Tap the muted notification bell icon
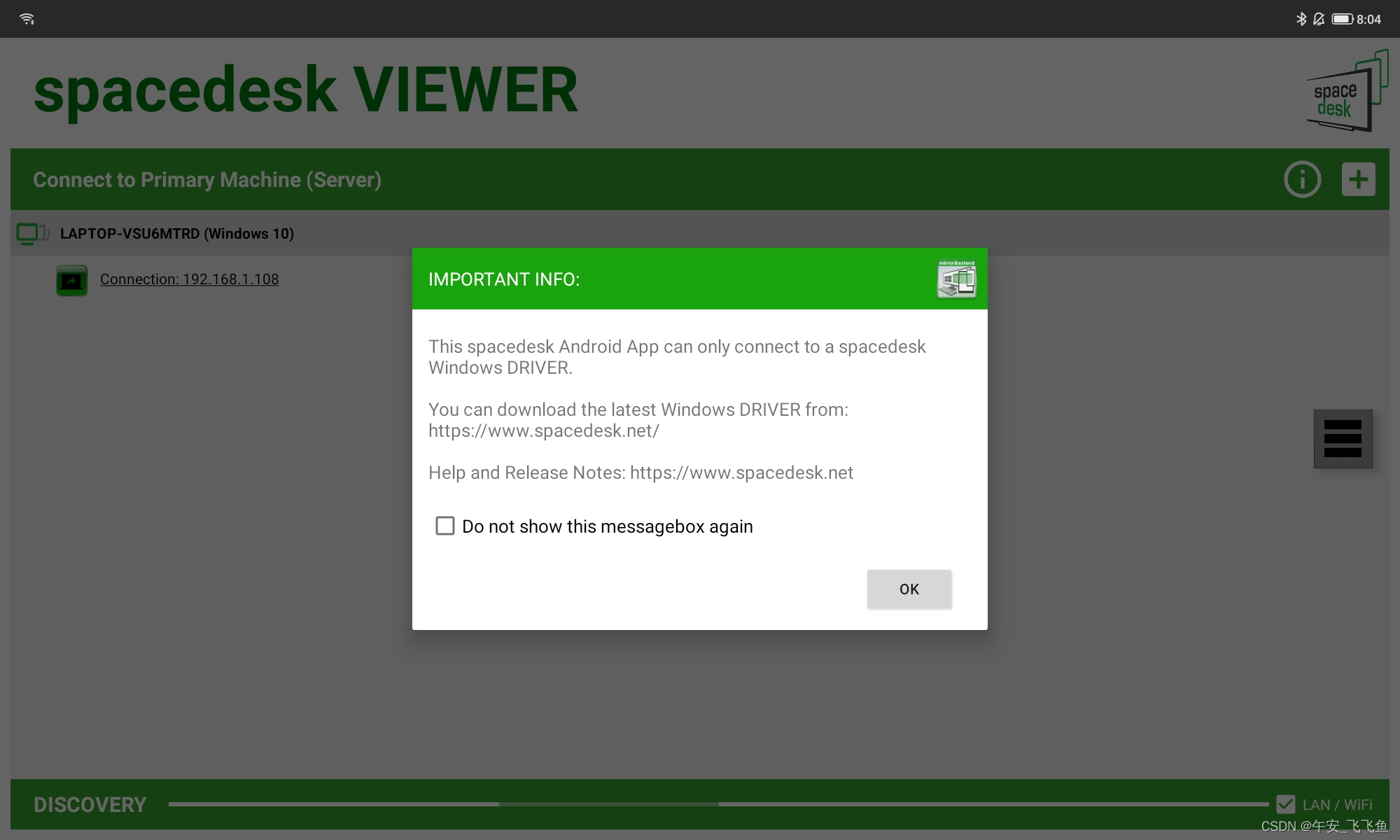1400x840 pixels. (x=1319, y=19)
